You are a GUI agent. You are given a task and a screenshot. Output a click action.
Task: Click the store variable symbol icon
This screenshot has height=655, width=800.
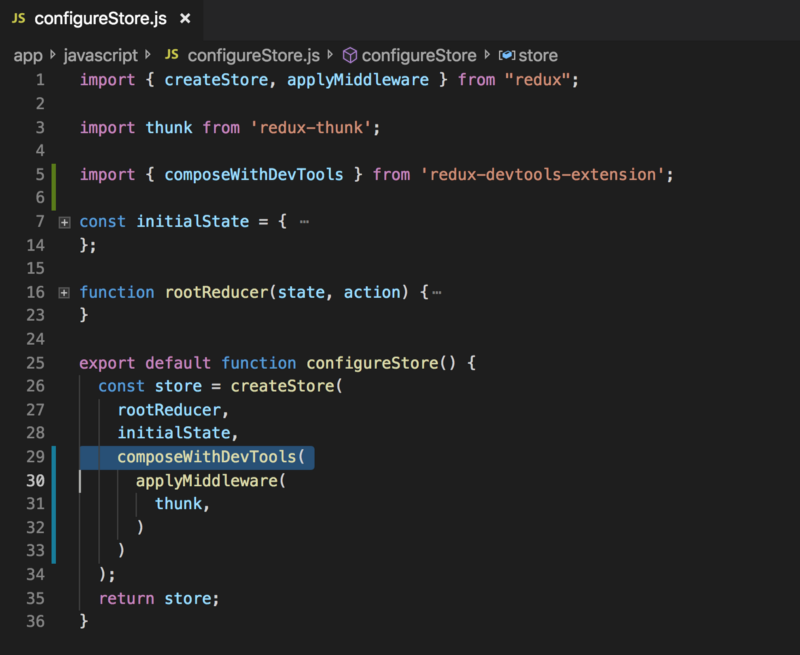506,55
